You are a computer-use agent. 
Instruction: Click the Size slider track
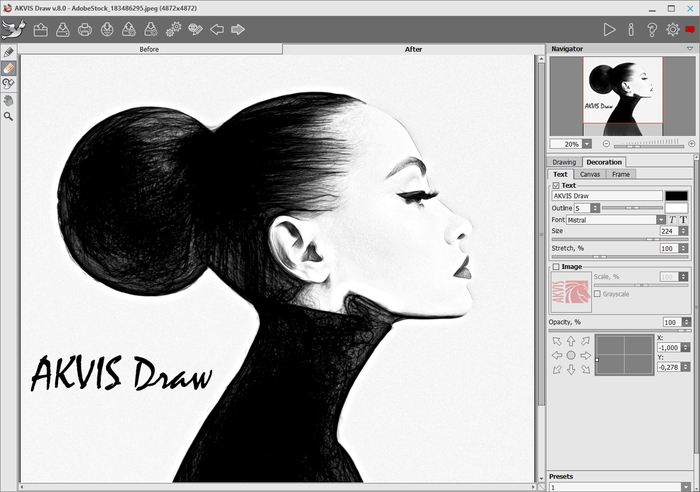point(620,239)
